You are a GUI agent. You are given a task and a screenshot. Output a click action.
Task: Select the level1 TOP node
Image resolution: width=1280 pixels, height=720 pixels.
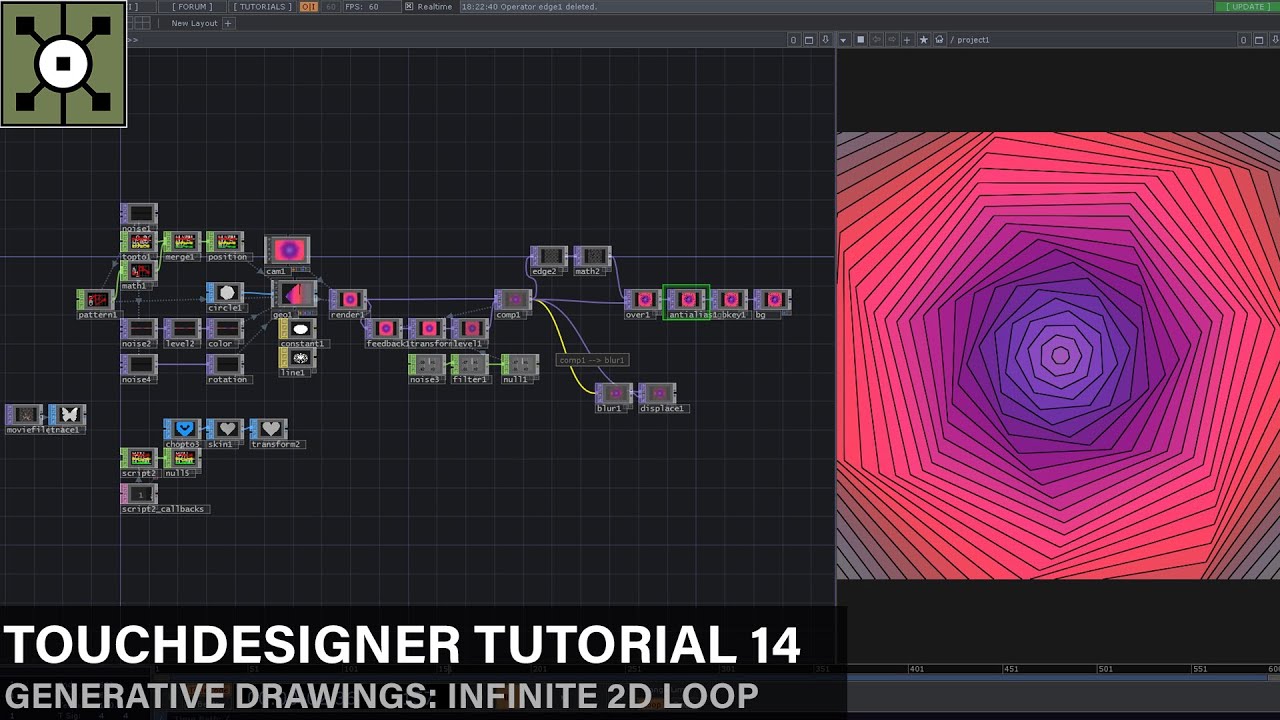pos(470,329)
